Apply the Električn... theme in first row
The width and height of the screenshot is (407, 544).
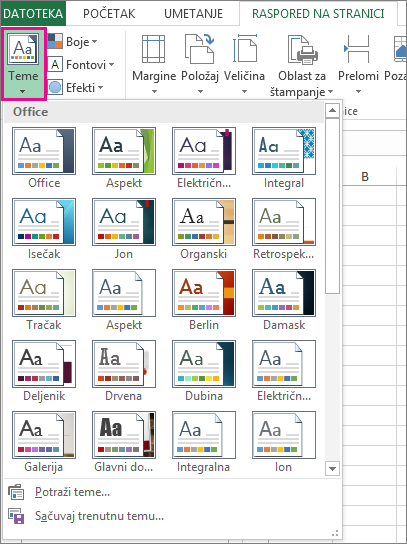click(204, 158)
